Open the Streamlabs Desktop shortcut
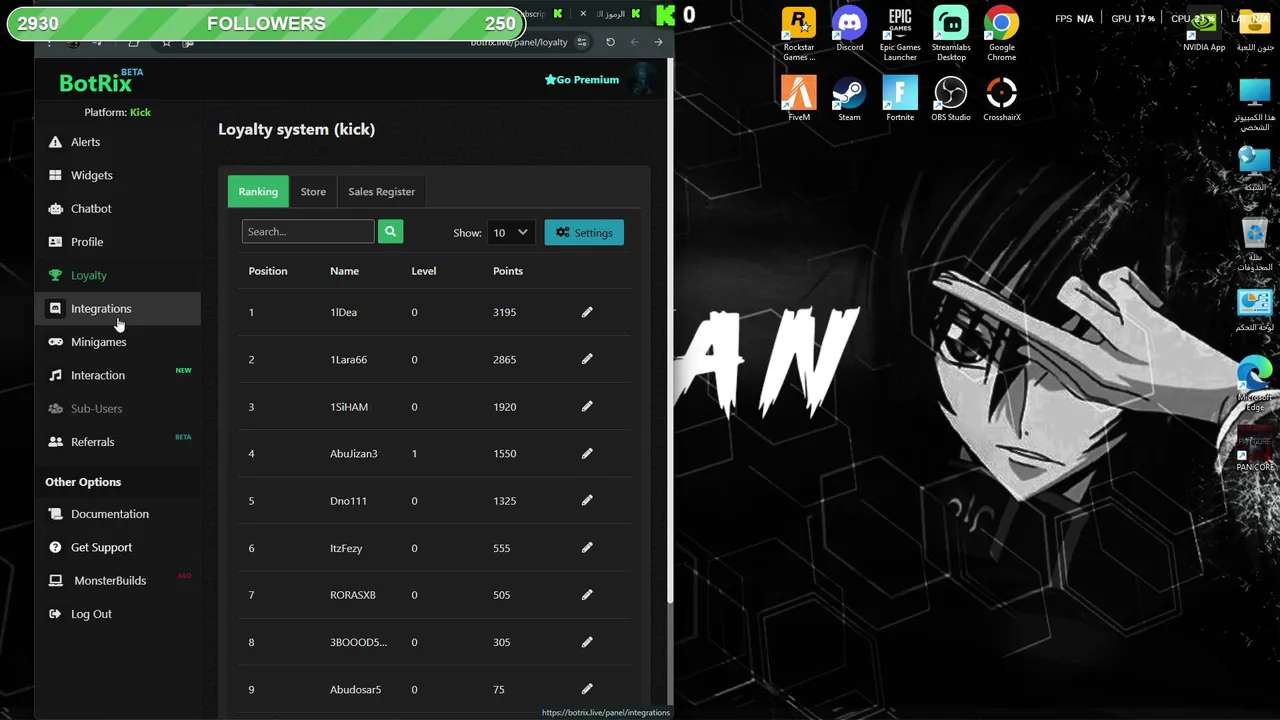Image resolution: width=1280 pixels, height=720 pixels. click(951, 34)
